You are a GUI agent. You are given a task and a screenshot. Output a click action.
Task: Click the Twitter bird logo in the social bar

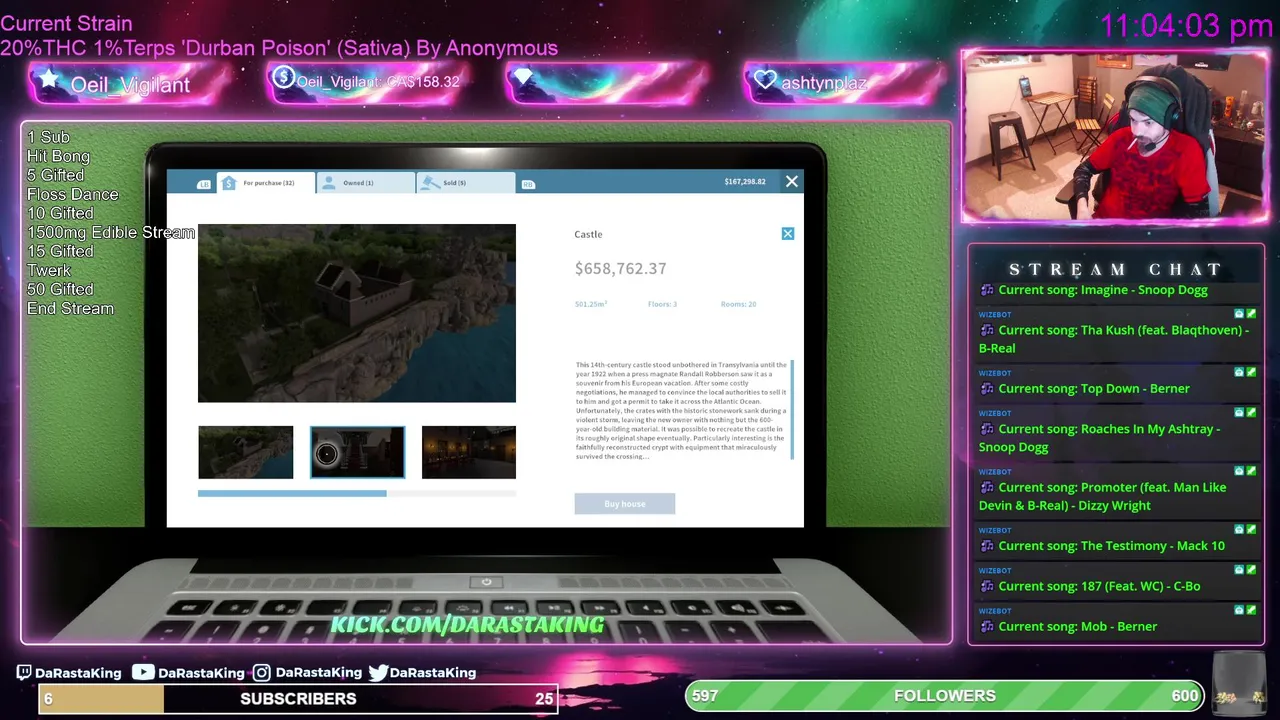(x=378, y=673)
